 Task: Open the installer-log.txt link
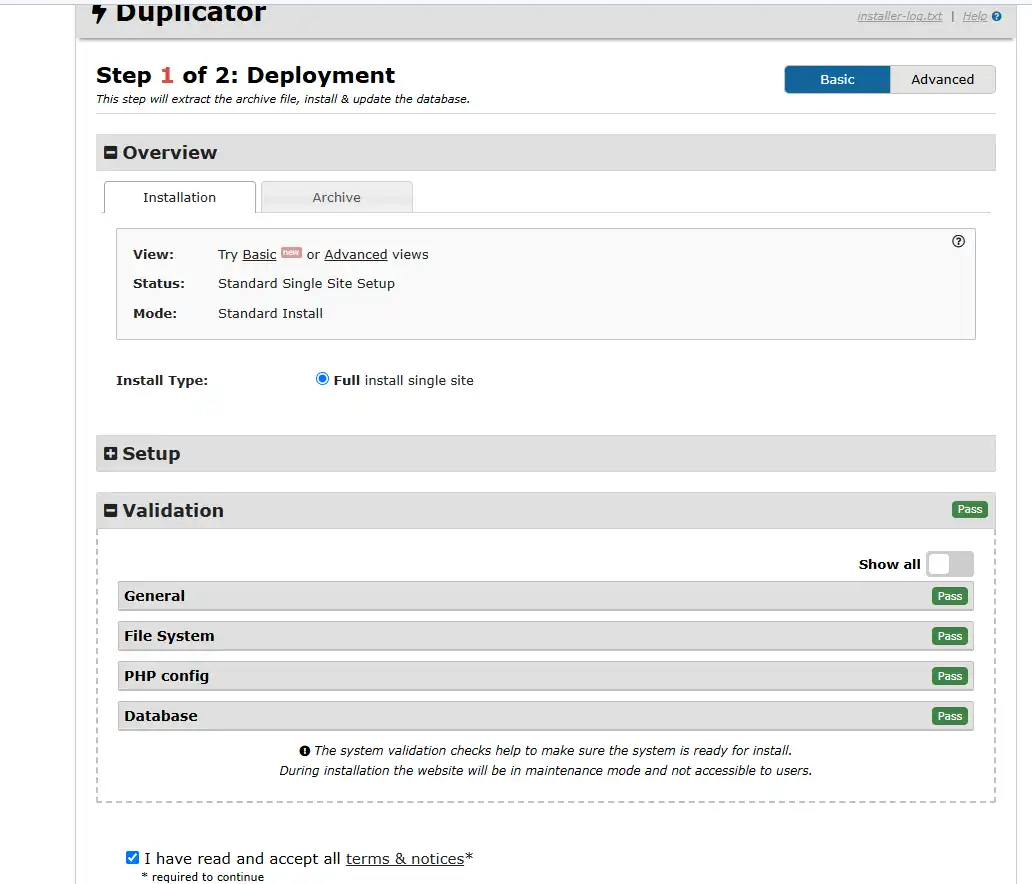tap(900, 16)
